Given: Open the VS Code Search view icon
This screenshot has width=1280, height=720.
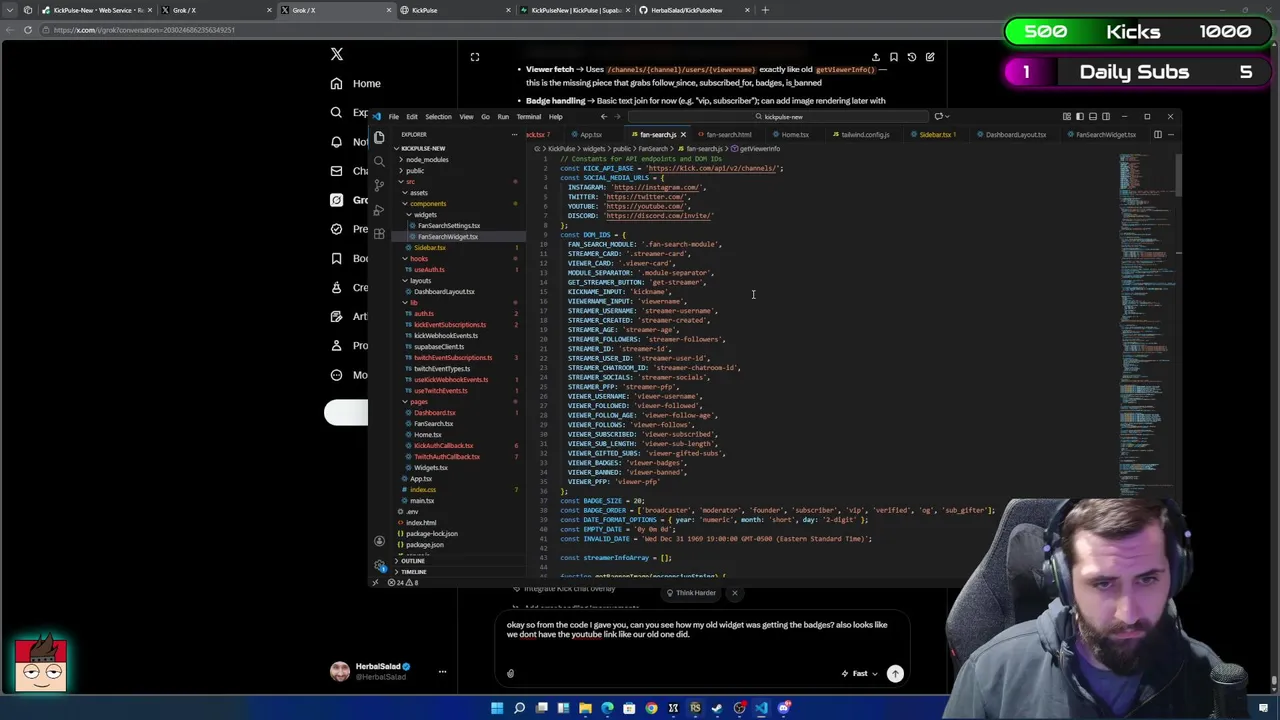Looking at the screenshot, I should (379, 161).
